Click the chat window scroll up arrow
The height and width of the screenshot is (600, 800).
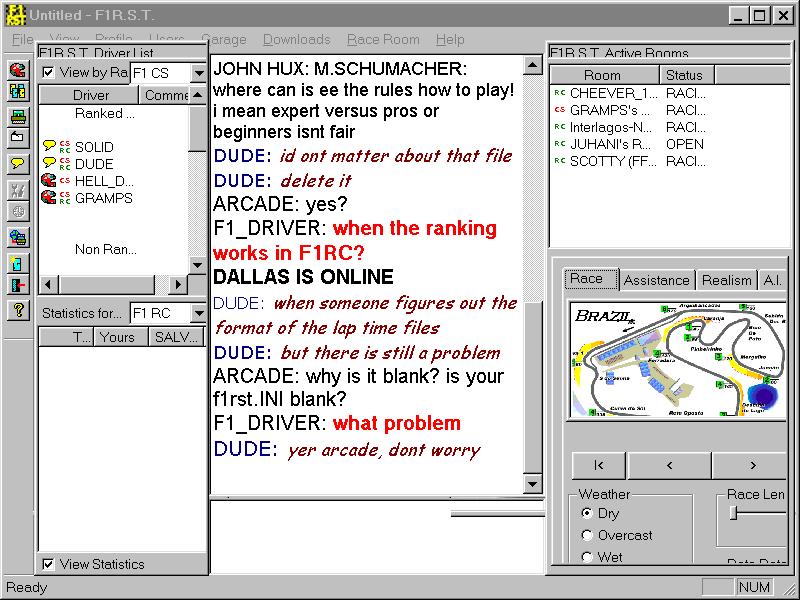pyautogui.click(x=533, y=65)
